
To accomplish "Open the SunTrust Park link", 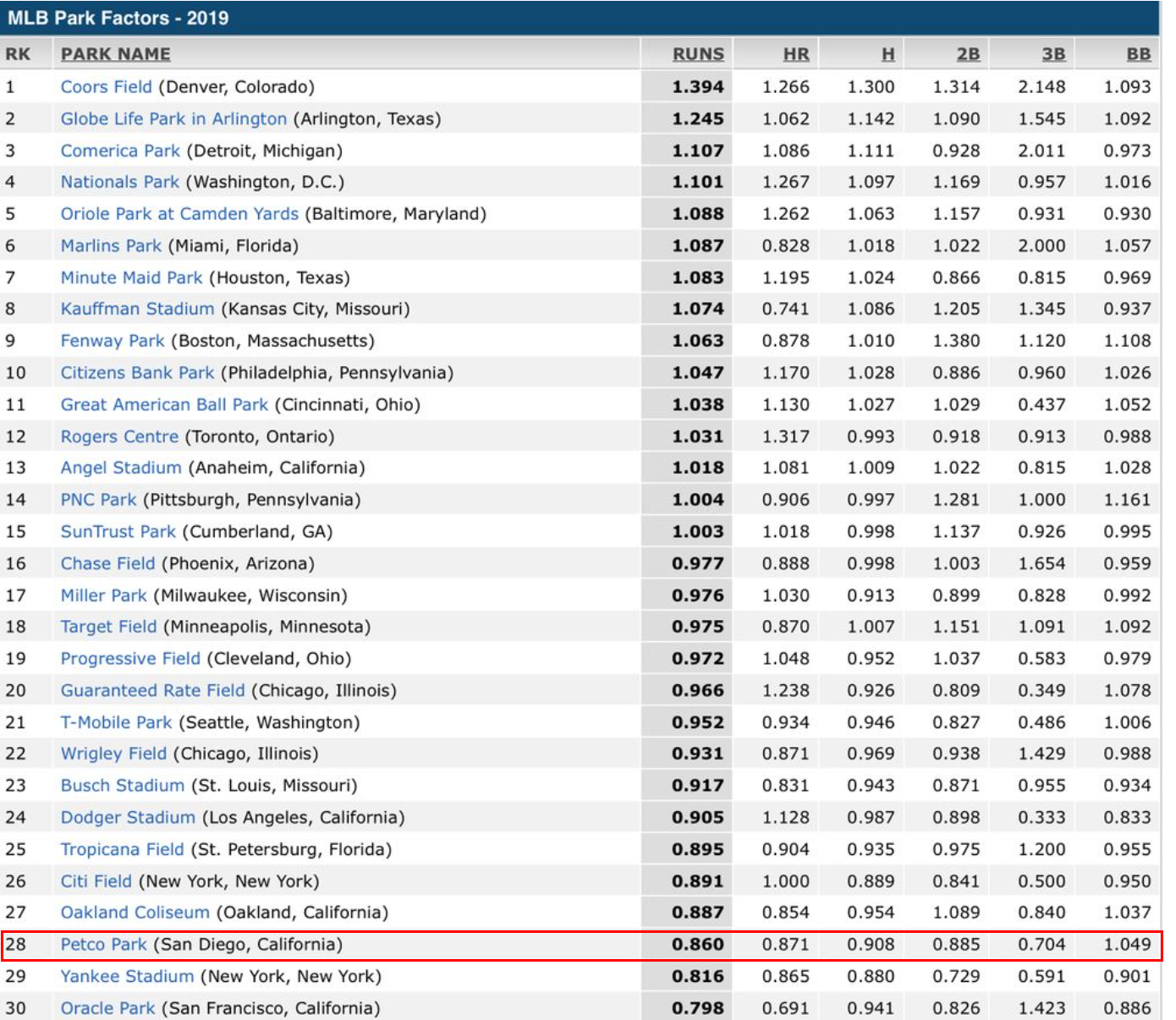I will point(118,532).
